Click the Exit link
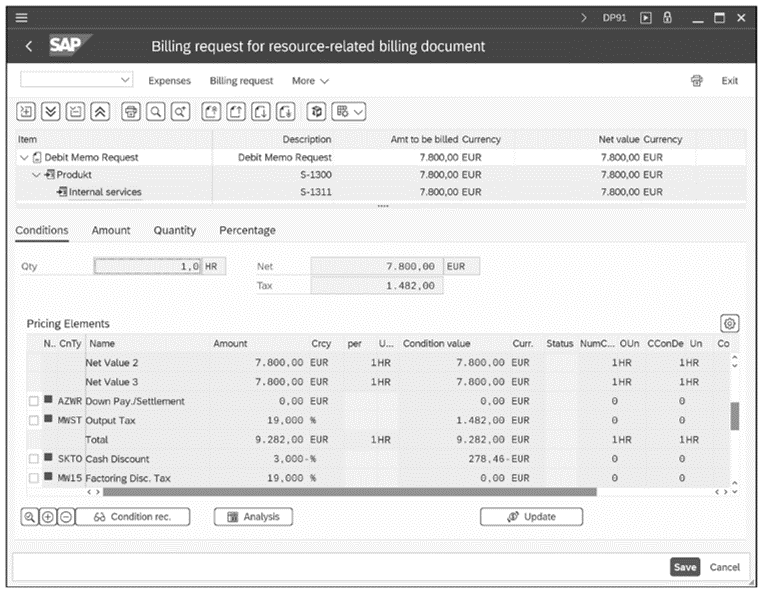 coord(729,81)
